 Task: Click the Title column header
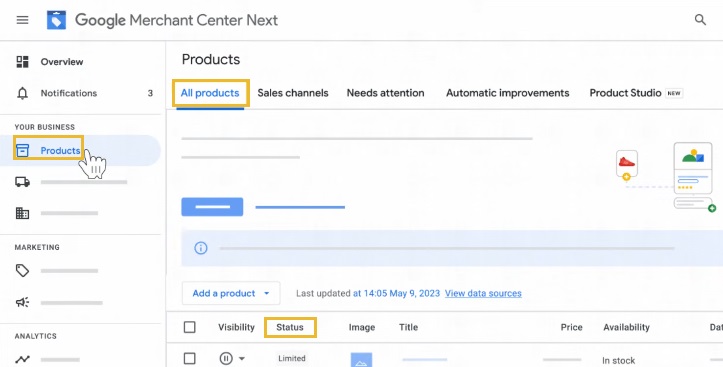(409, 327)
